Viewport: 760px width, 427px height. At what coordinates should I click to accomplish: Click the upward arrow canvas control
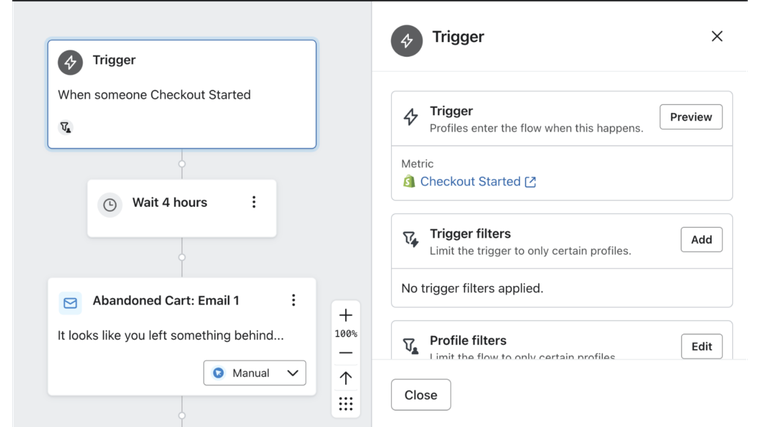[x=346, y=378]
